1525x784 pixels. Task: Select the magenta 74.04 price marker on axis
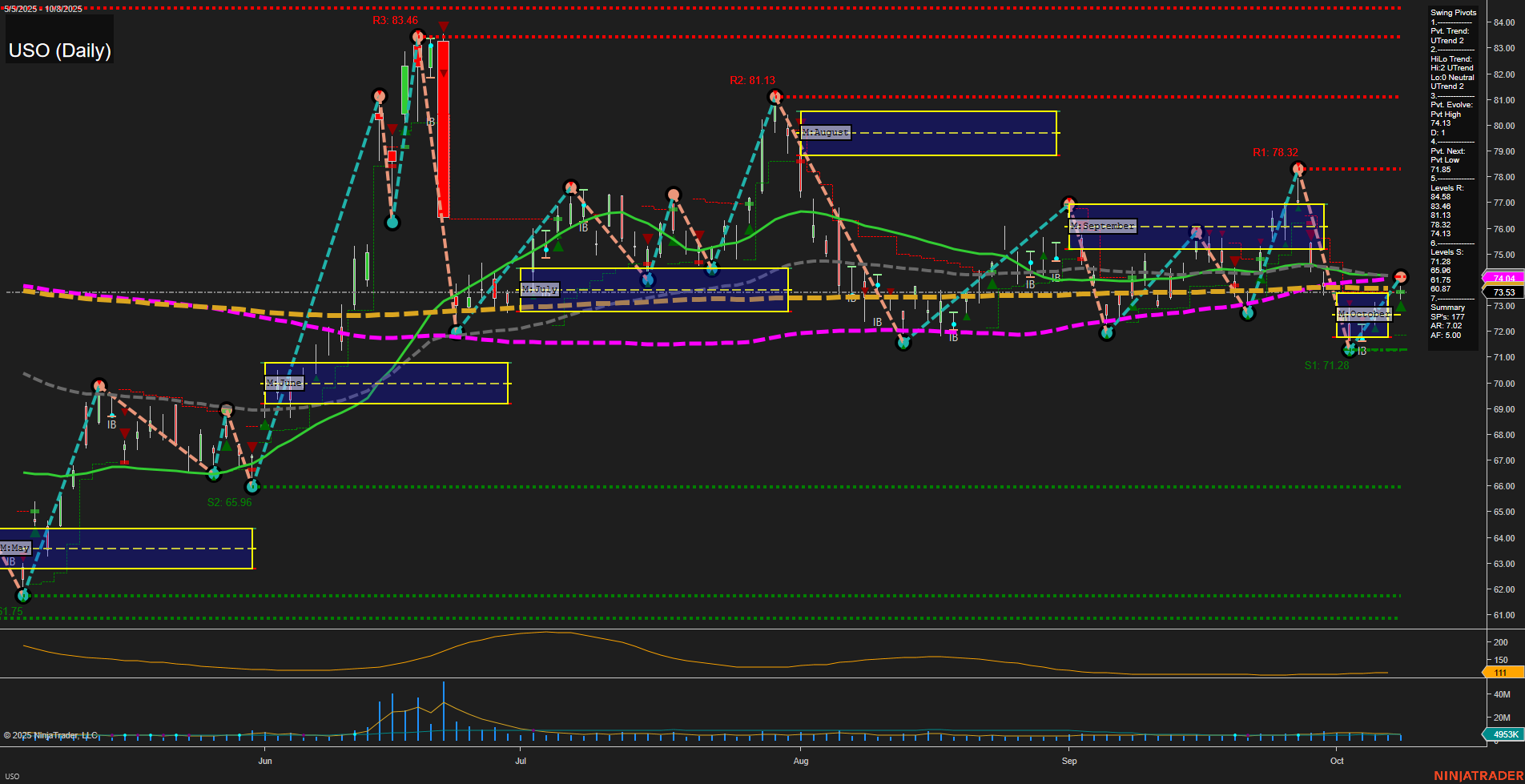(1501, 277)
